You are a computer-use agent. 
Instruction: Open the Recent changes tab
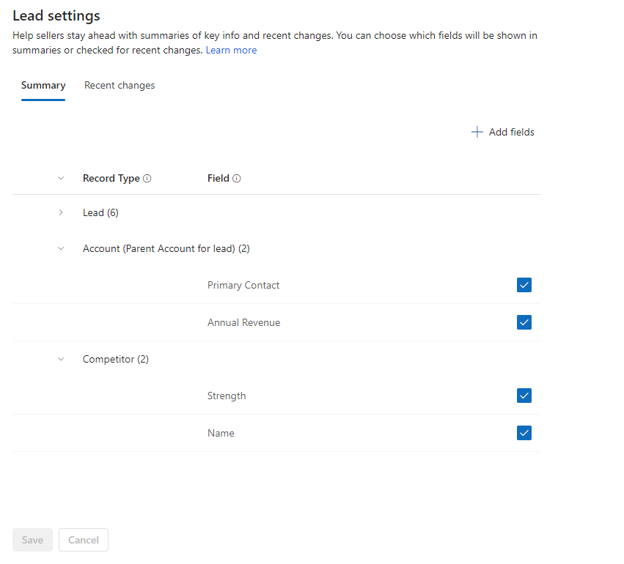pos(119,86)
